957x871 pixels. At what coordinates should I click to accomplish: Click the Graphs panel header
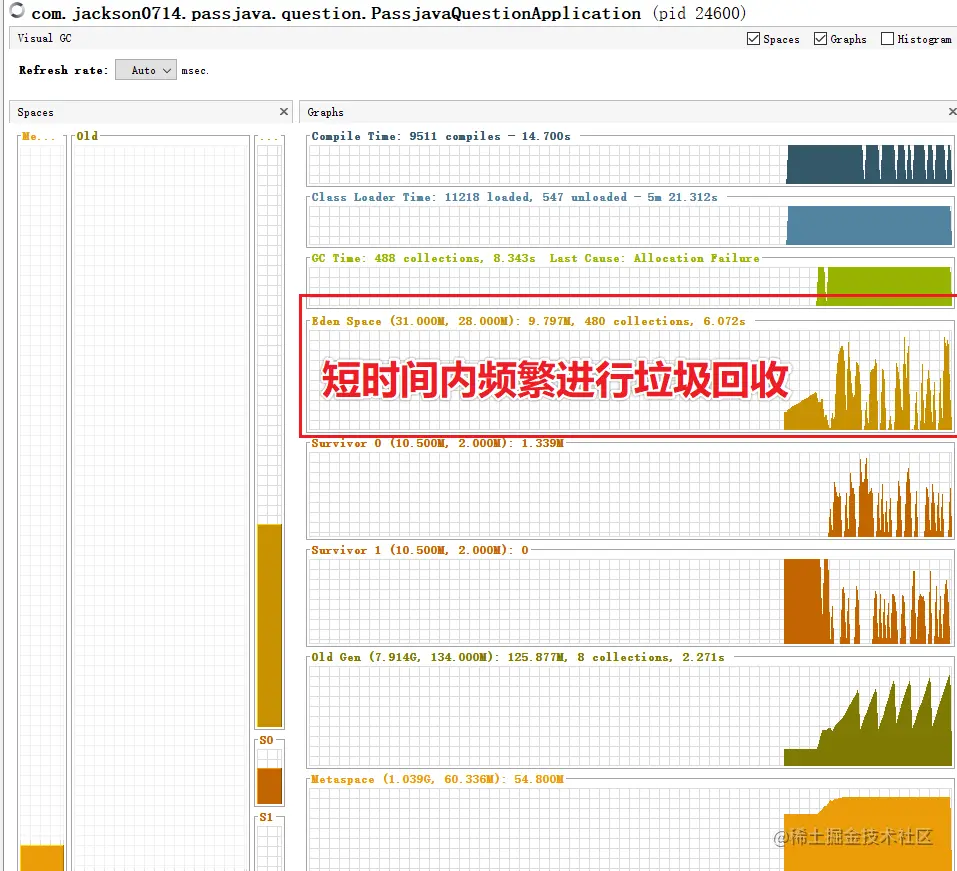tap(628, 112)
